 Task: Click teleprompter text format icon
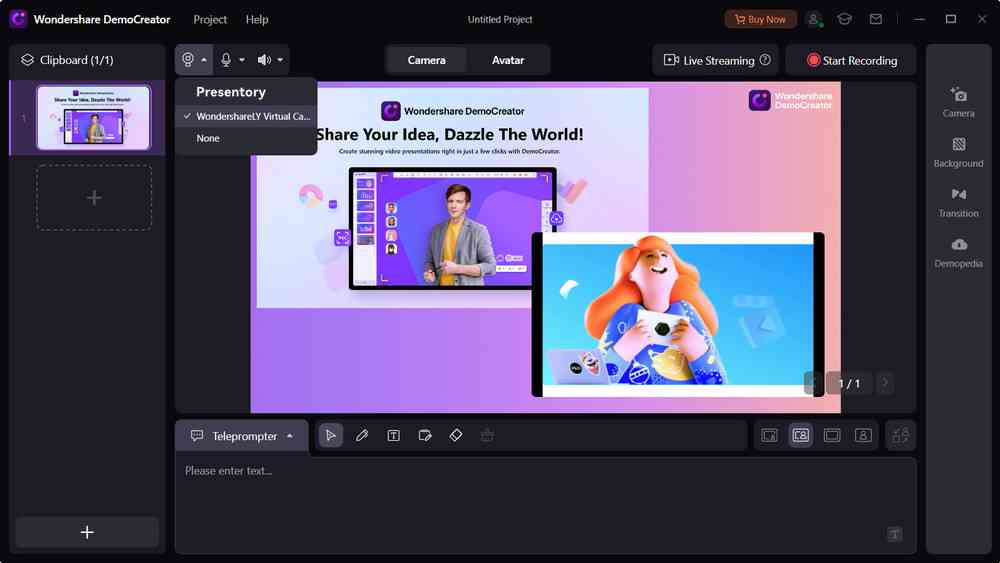coord(894,534)
